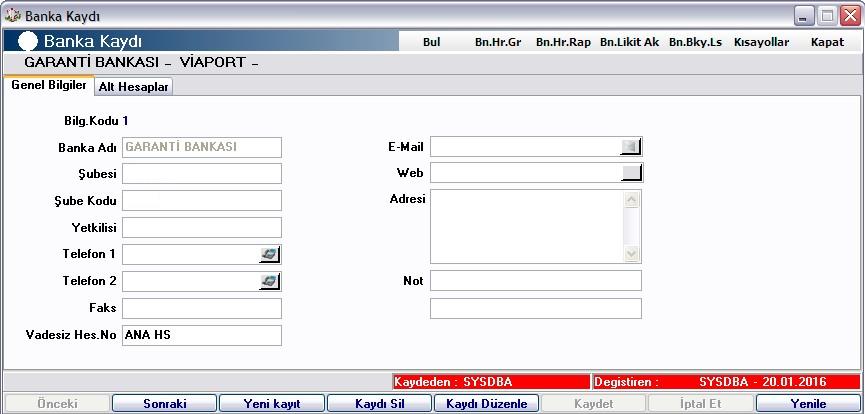
Task: Refresh the form with Yenile
Action: pyautogui.click(x=808, y=403)
